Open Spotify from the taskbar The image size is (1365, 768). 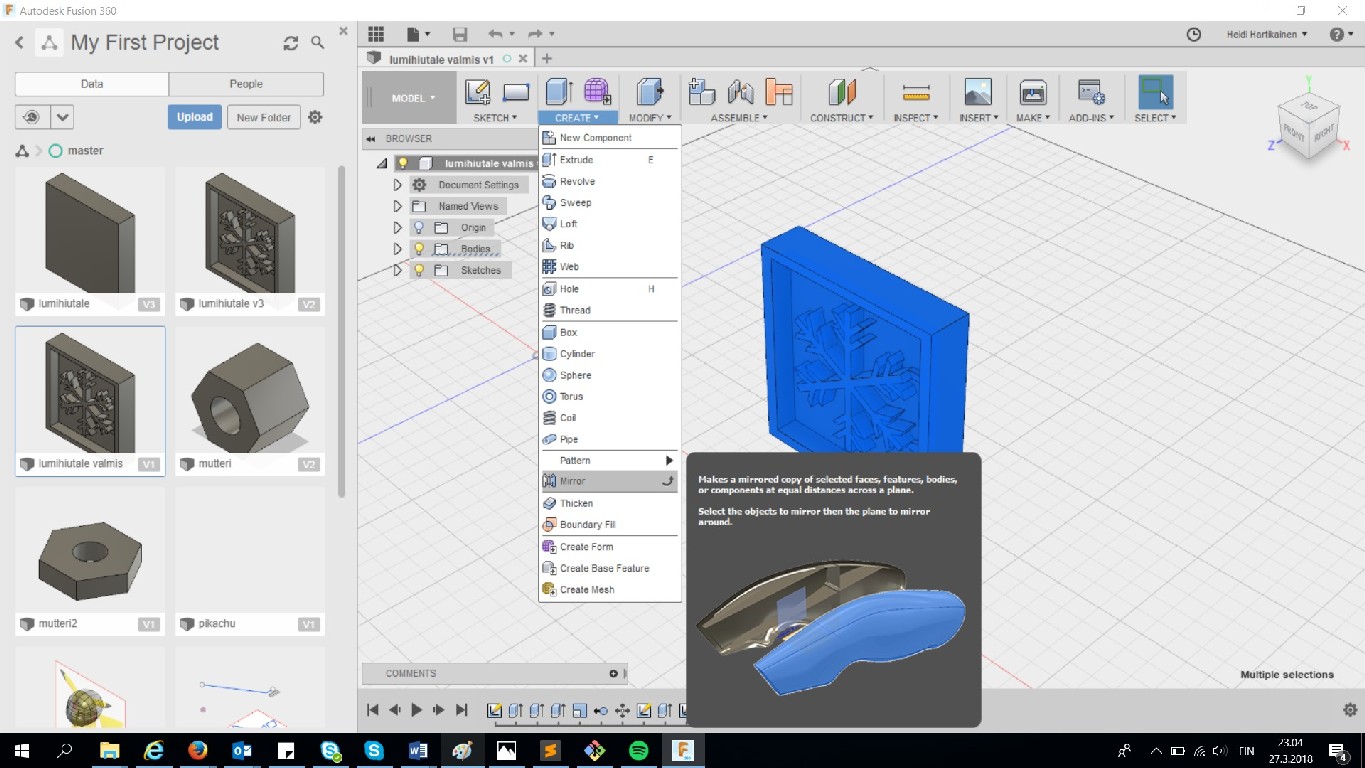pos(639,749)
